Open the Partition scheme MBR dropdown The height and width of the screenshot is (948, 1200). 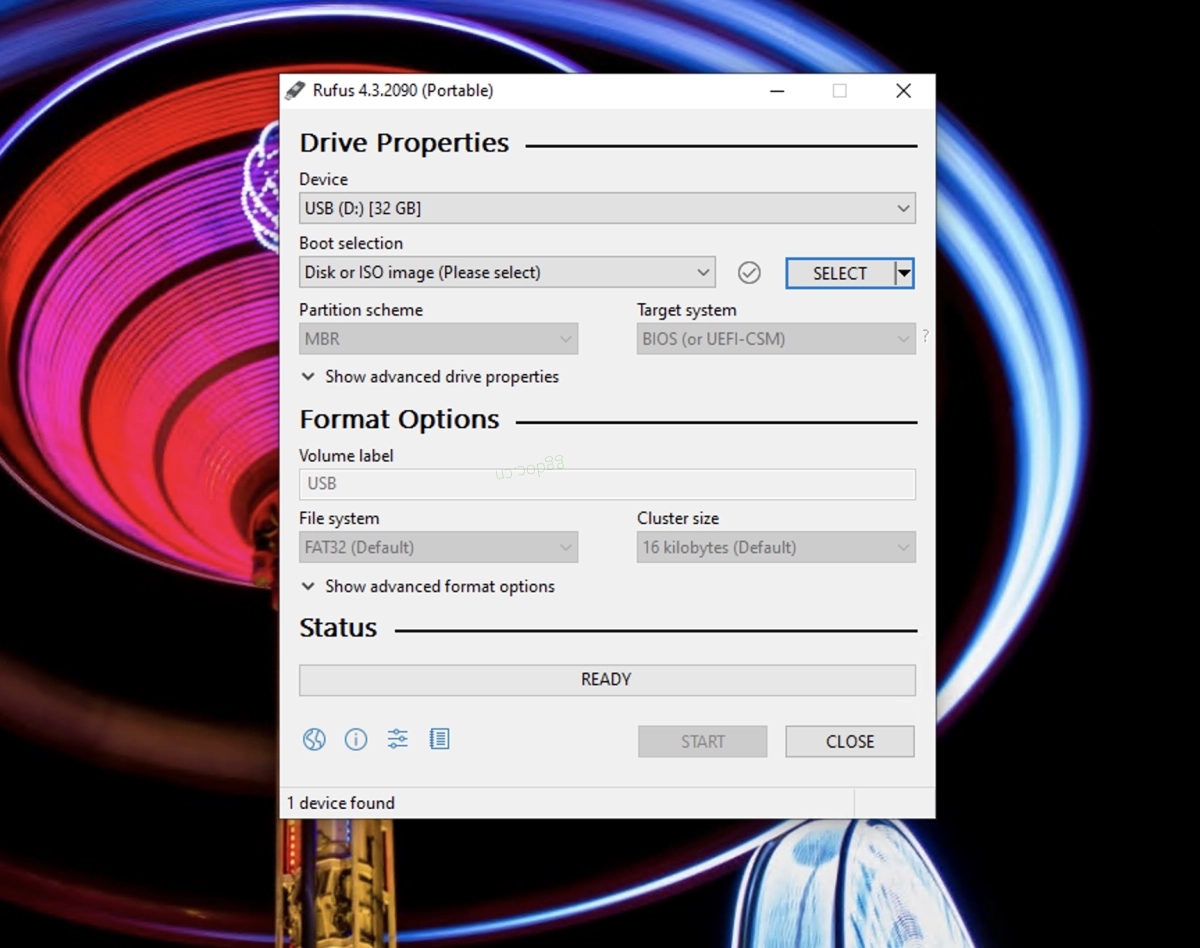[438, 339]
